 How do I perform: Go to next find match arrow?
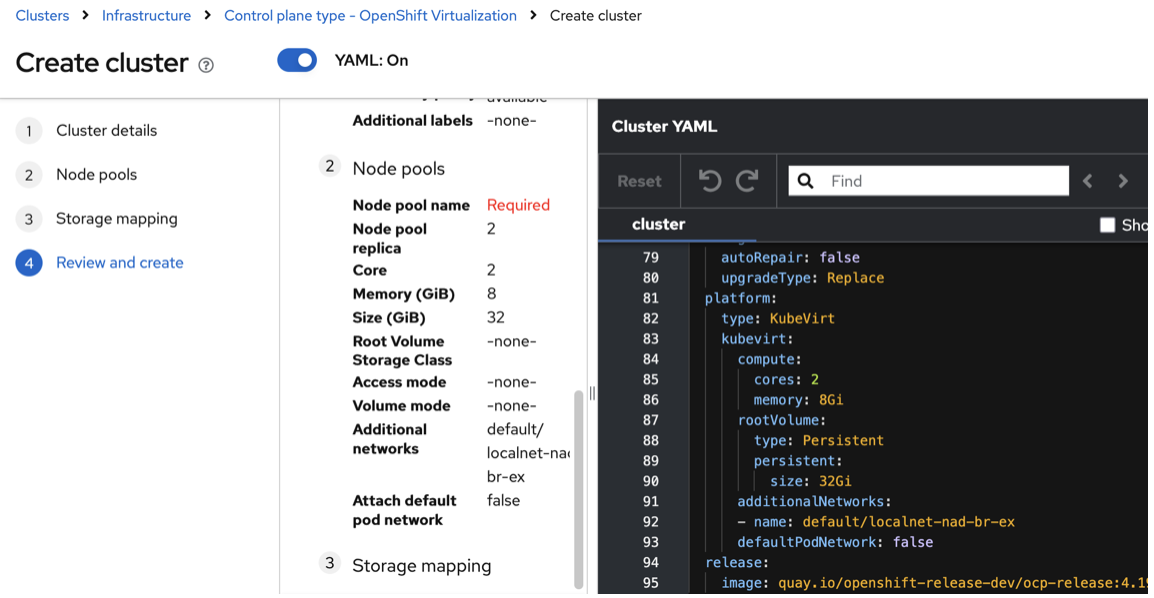click(1123, 181)
